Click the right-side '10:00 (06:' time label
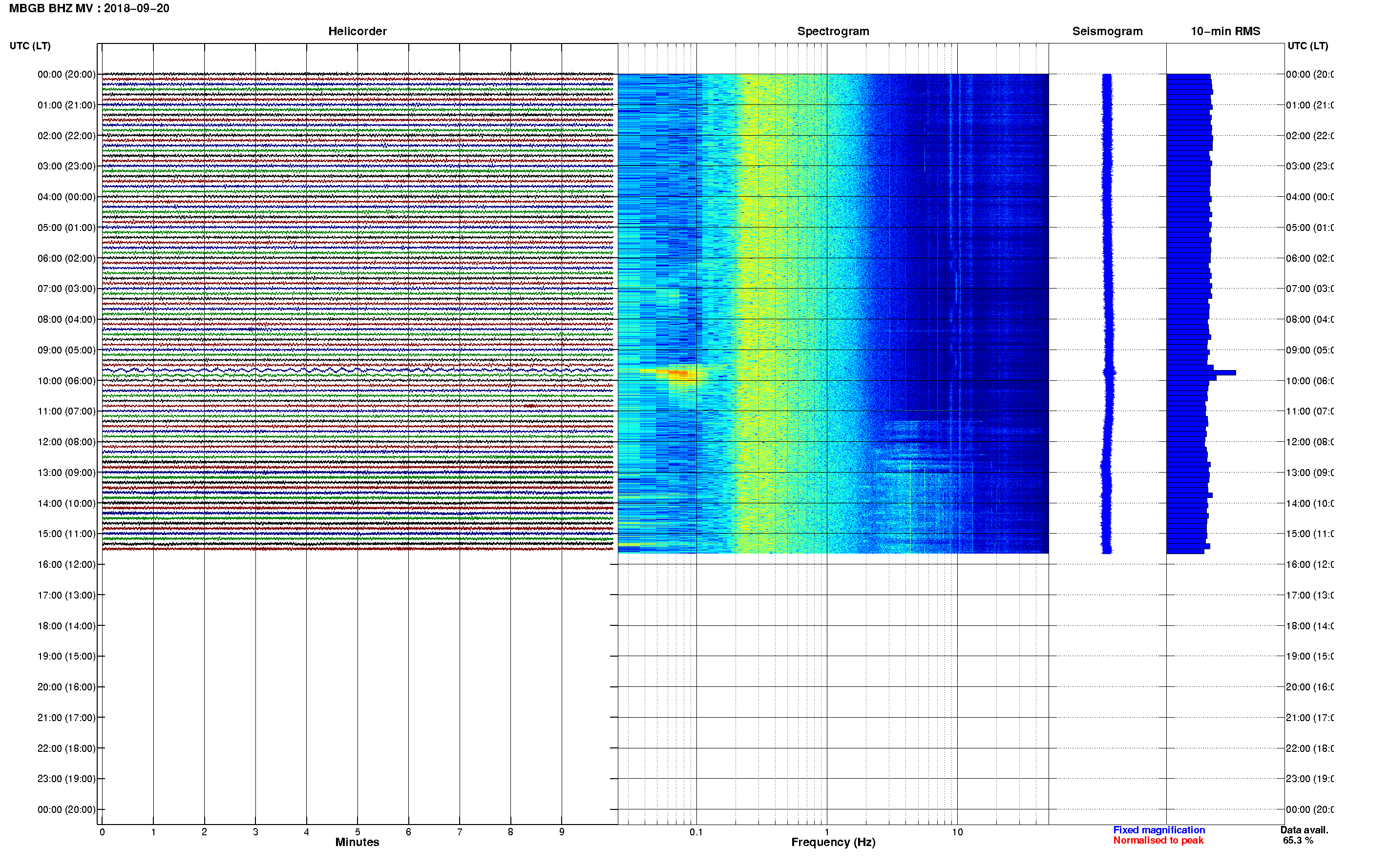This screenshot has height=868, width=1389. 1310,381
